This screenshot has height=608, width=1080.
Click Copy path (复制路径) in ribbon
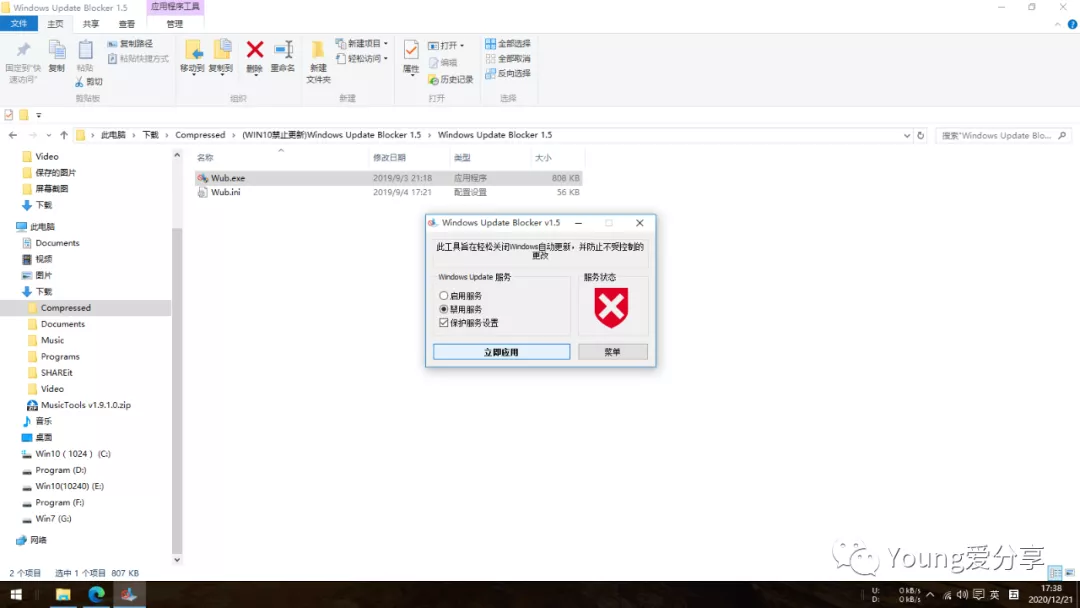(130, 43)
